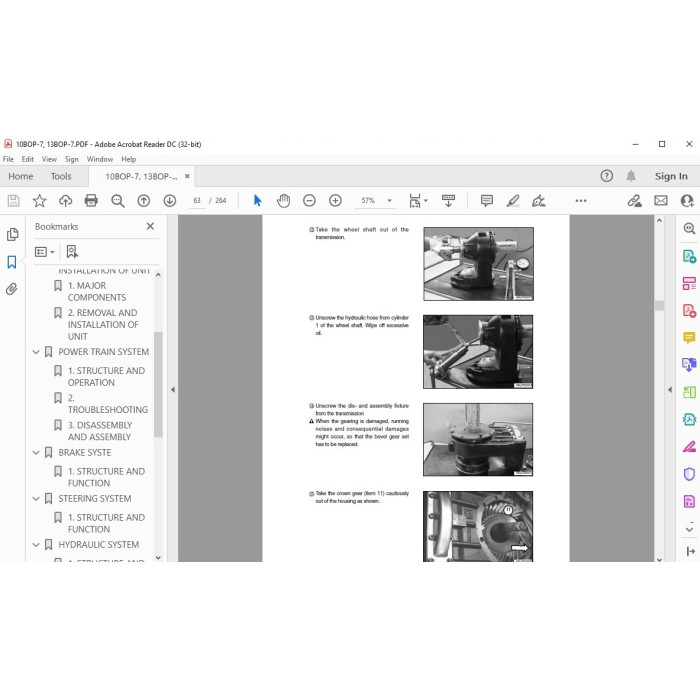Open 2. REMOVAL AND INSTALLATION OF UNIT bookmark
This screenshot has width=700, height=700.
[x=103, y=325]
